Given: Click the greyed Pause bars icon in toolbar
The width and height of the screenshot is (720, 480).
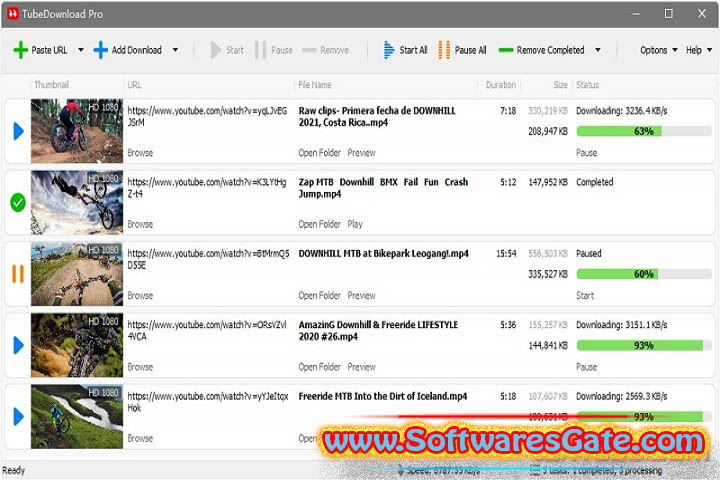Looking at the screenshot, I should [260, 50].
